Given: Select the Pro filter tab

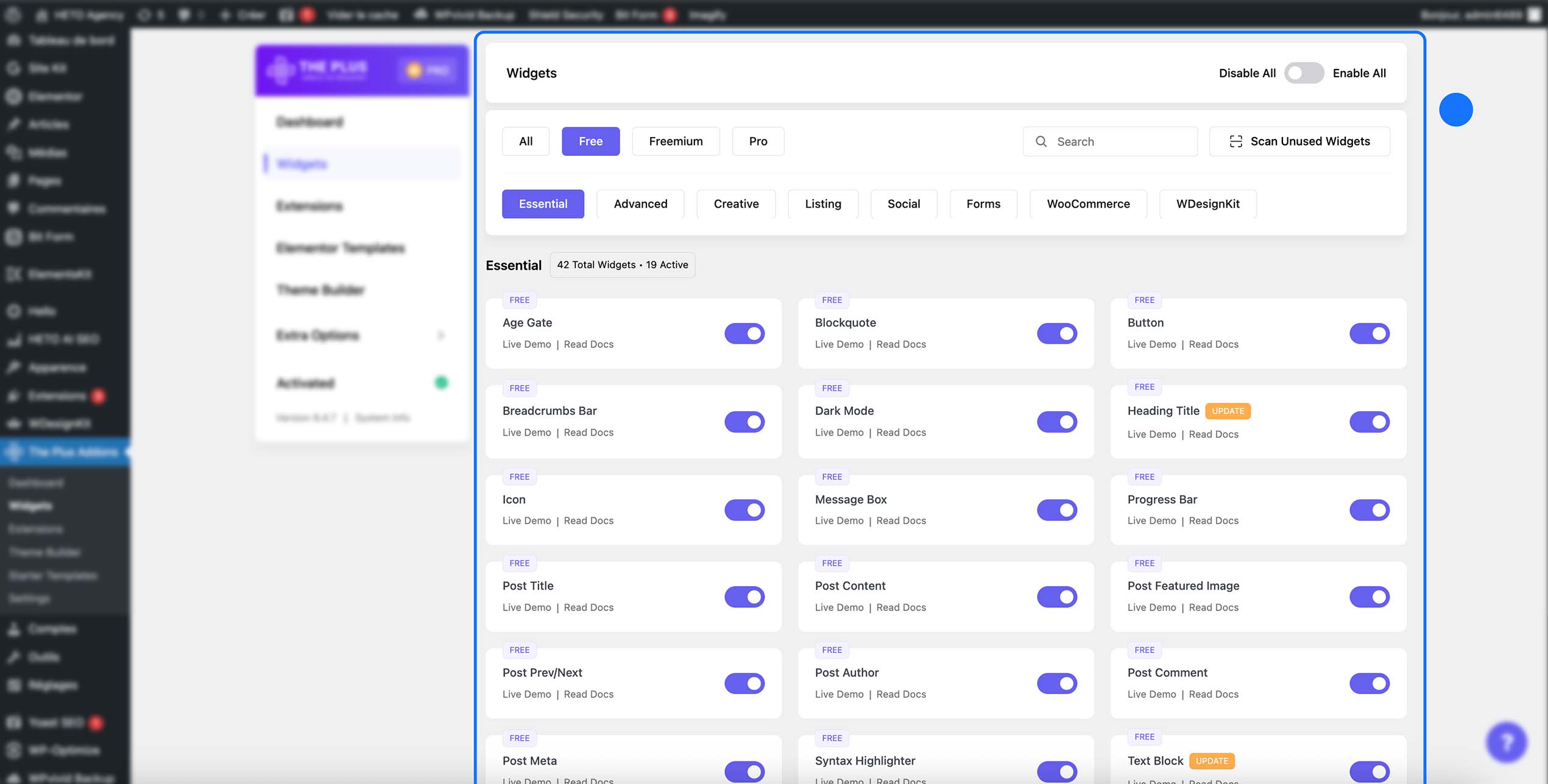Looking at the screenshot, I should (758, 141).
